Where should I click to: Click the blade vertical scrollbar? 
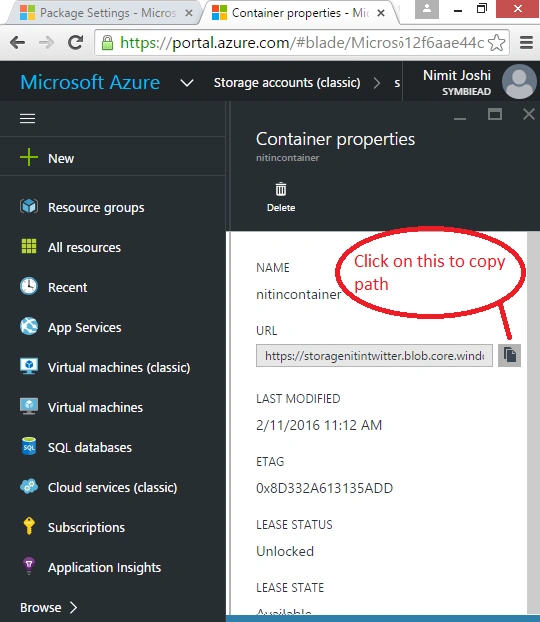(533, 422)
